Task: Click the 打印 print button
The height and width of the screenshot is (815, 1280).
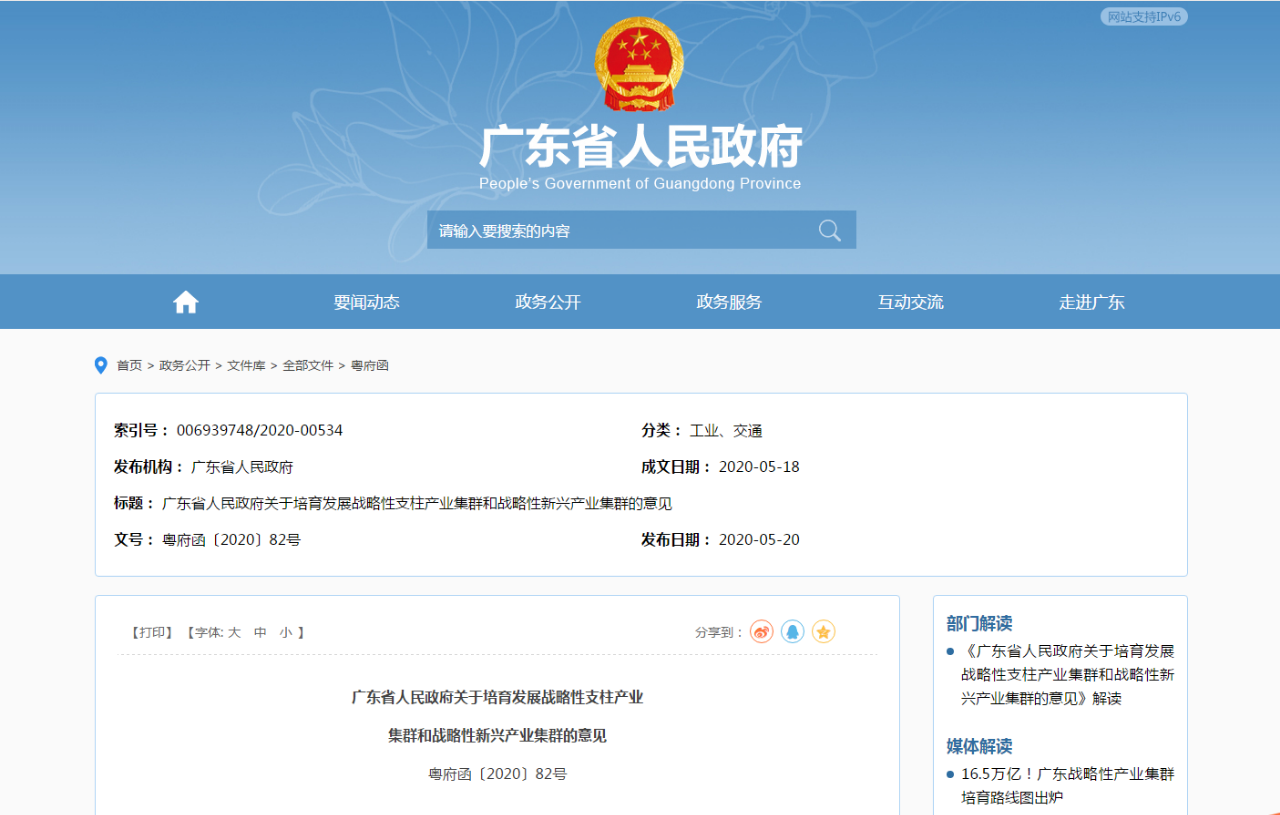Action: pos(152,633)
